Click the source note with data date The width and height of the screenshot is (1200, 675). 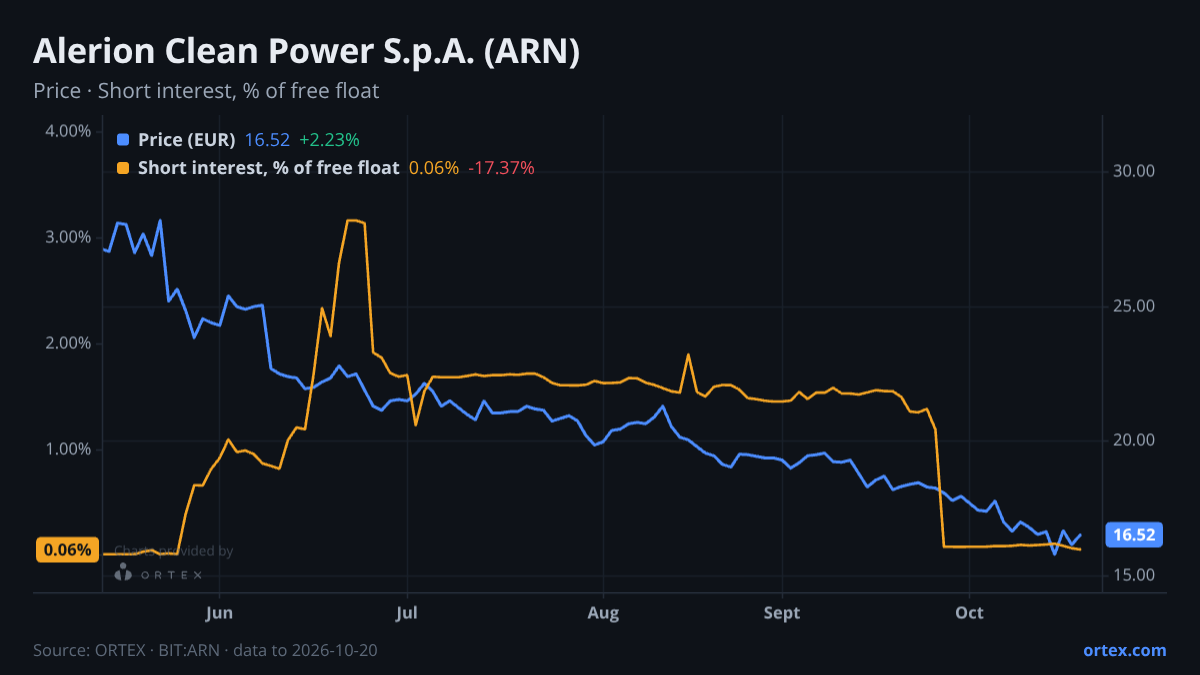pyautogui.click(x=205, y=650)
